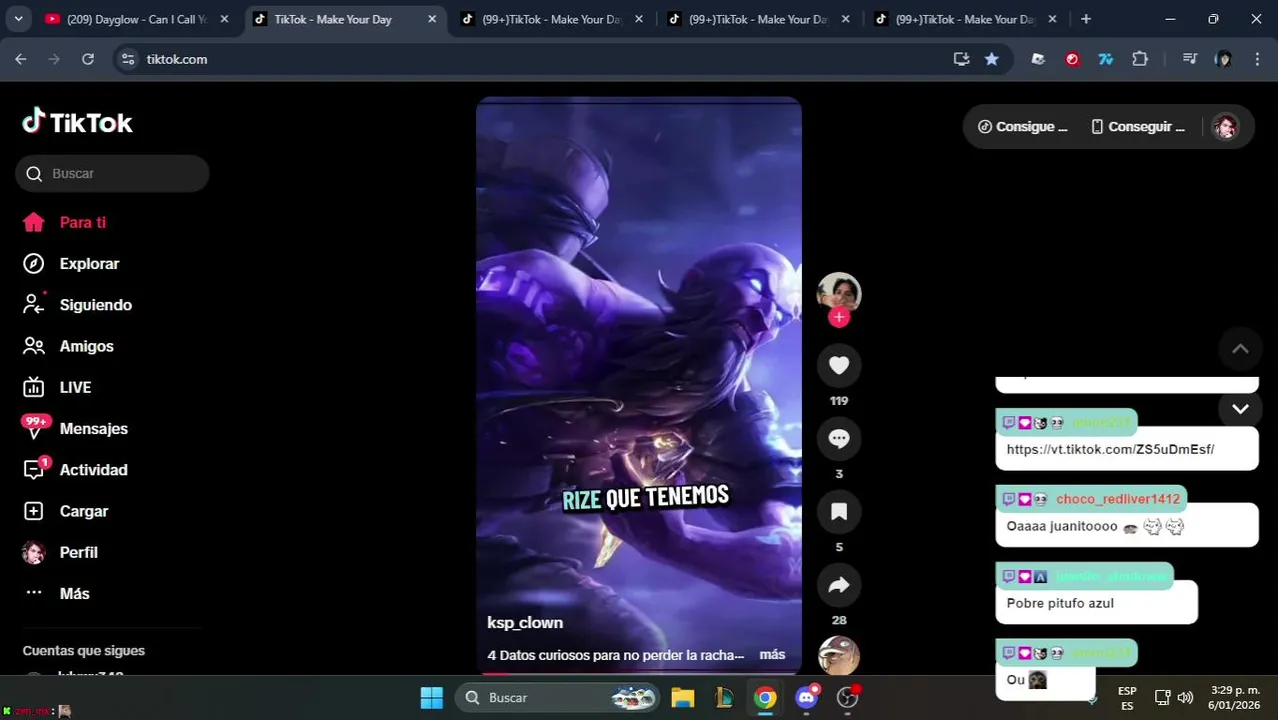Open the video comments showing 3

(x=839, y=439)
